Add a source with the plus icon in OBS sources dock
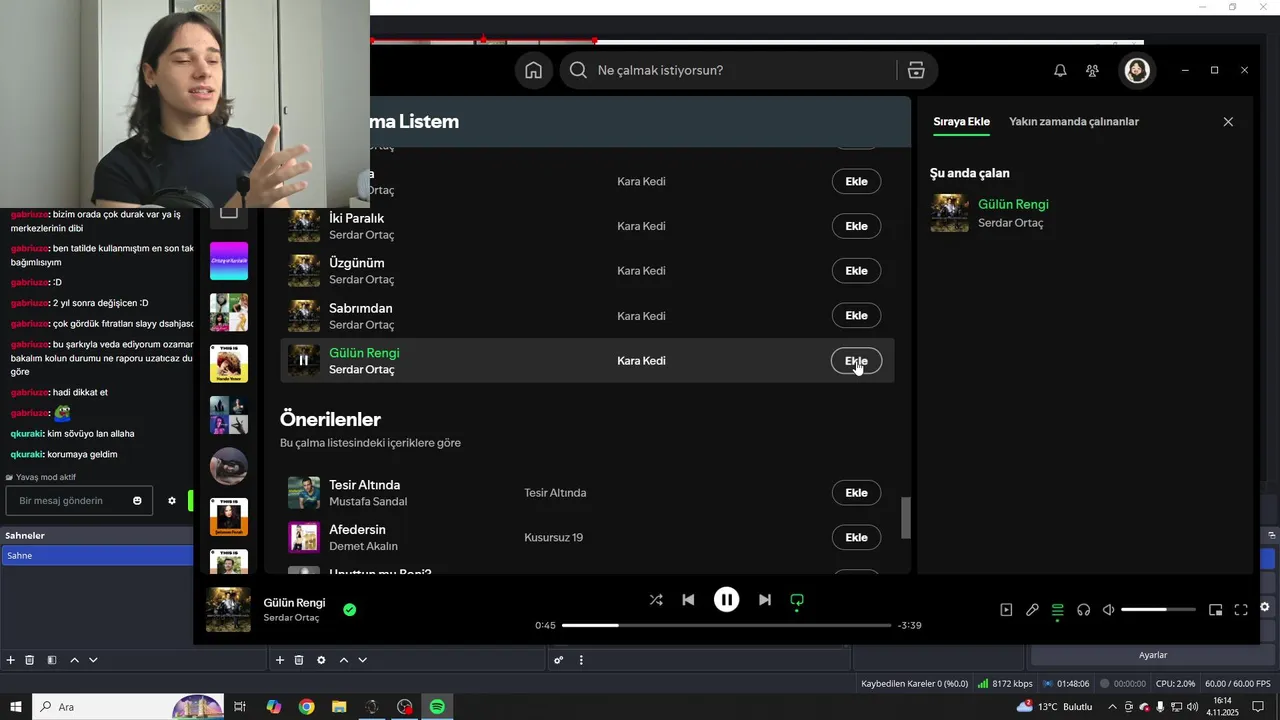Image resolution: width=1280 pixels, height=720 pixels. (x=280, y=660)
